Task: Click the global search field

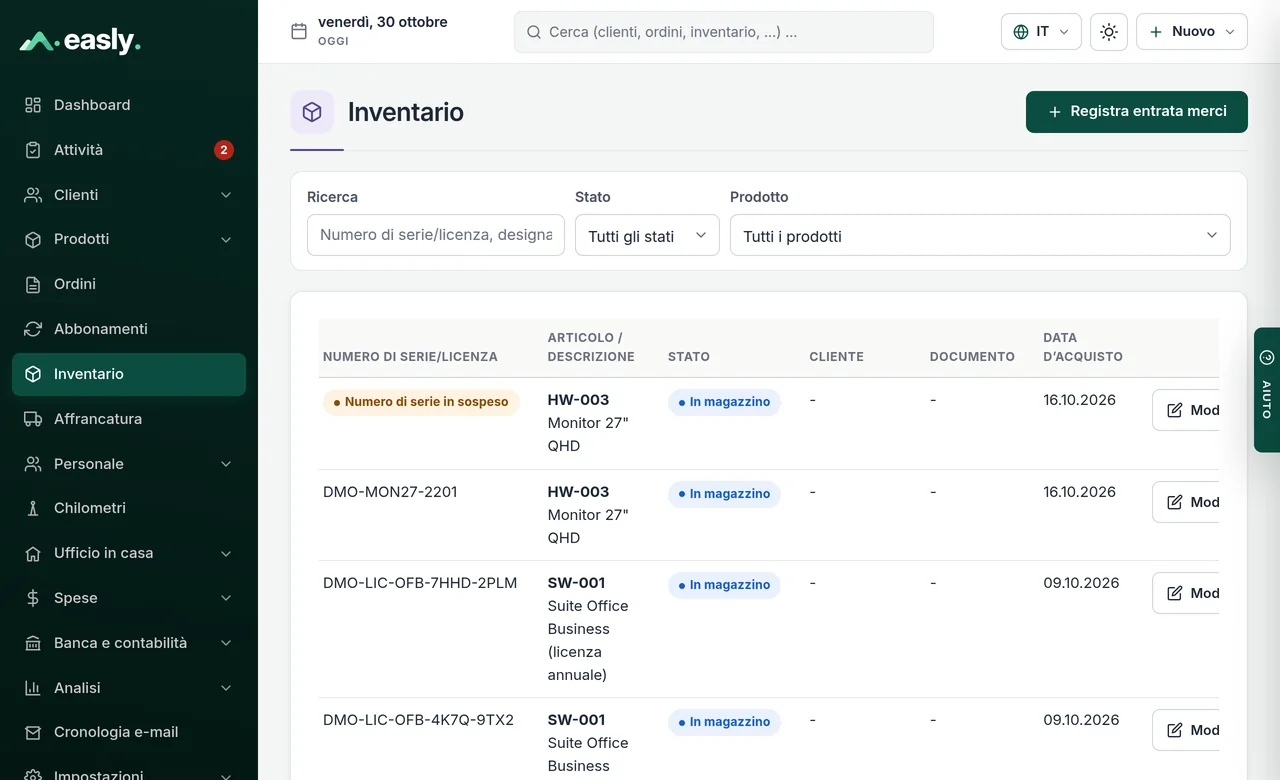Action: [724, 32]
